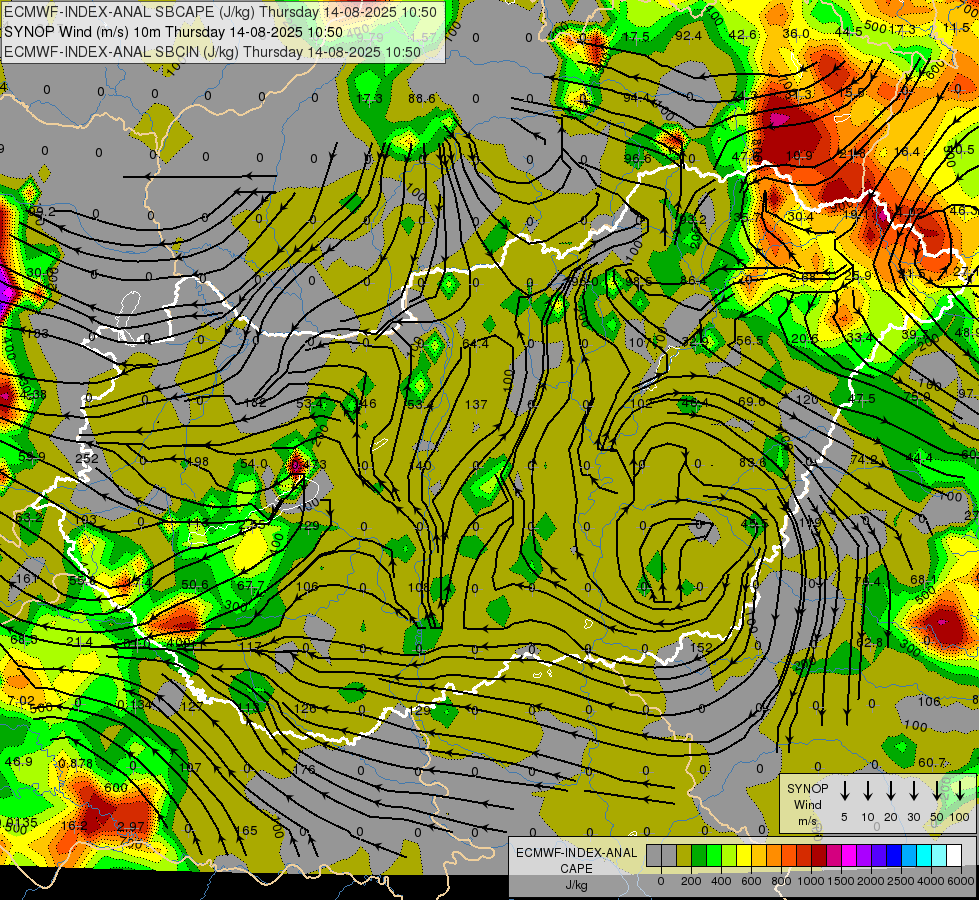Select the SBCIN title line in the header
This screenshot has height=900, width=979.
pos(212,52)
